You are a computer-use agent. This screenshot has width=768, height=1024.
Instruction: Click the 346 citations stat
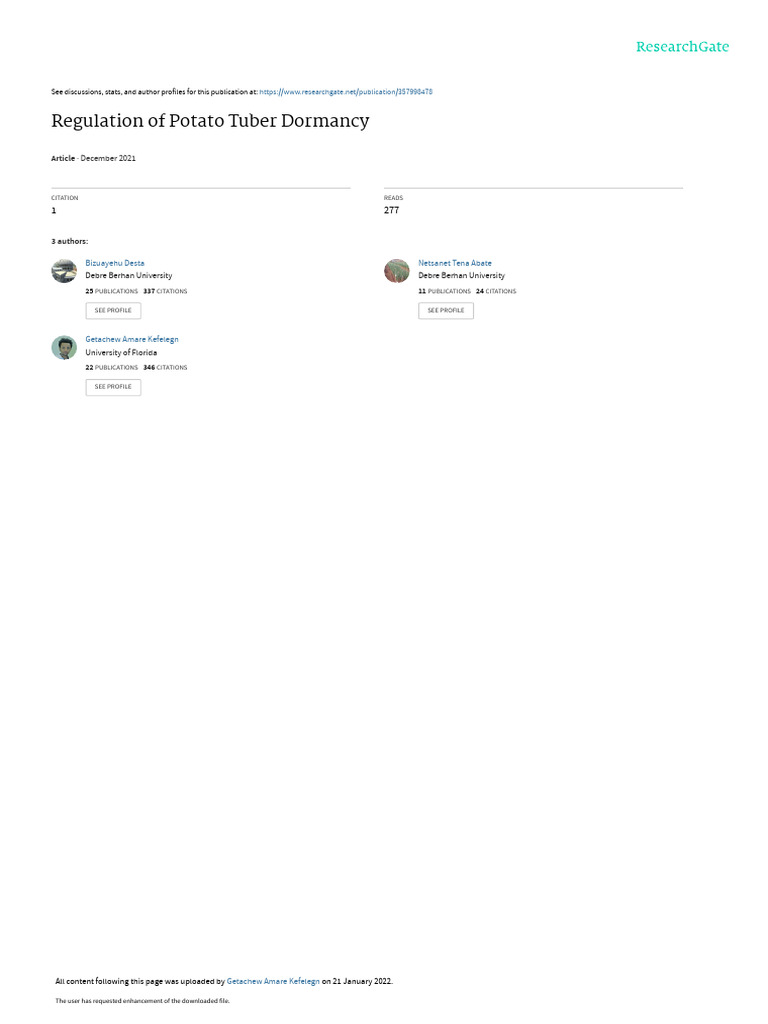point(165,368)
